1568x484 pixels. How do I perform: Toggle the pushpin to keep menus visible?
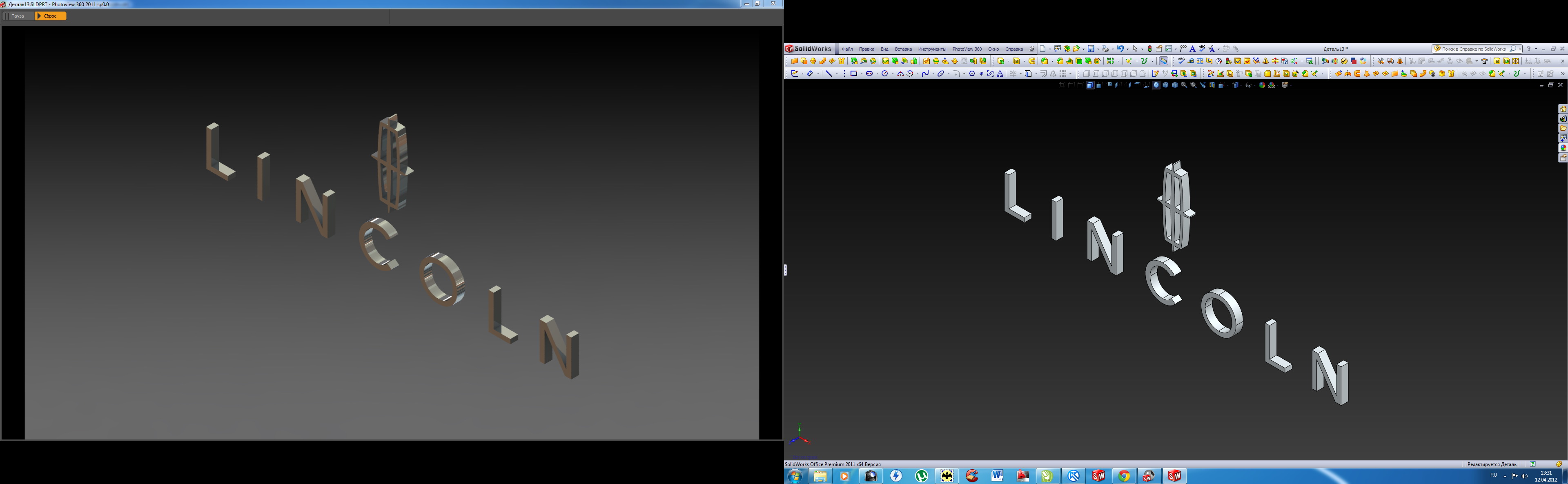pyautogui.click(x=1032, y=49)
